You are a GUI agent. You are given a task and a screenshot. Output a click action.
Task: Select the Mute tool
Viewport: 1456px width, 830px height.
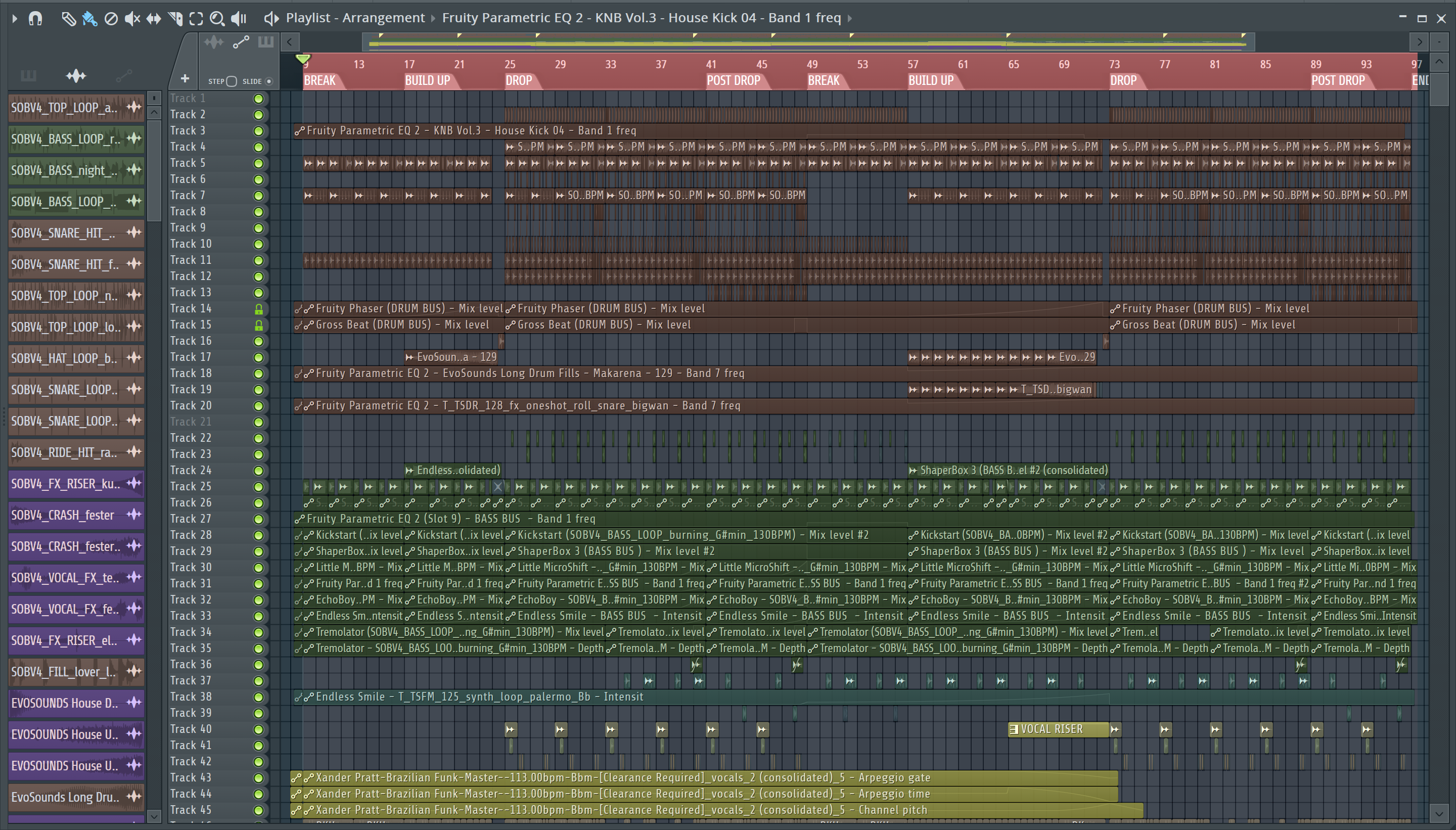click(x=132, y=18)
